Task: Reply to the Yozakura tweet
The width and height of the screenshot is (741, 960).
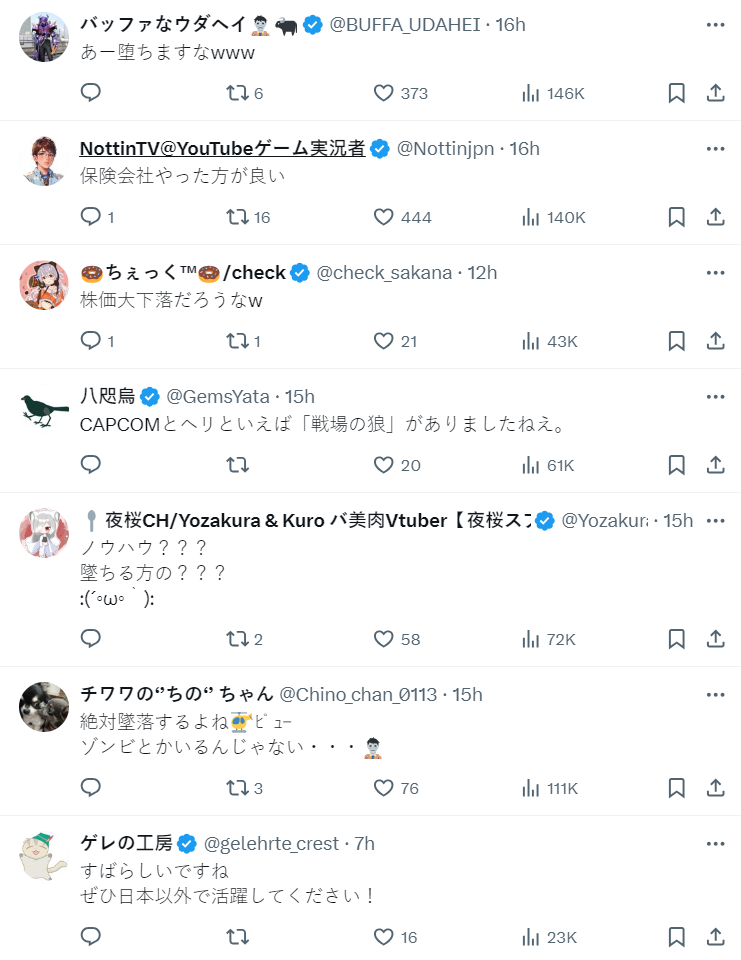Action: [x=91, y=639]
